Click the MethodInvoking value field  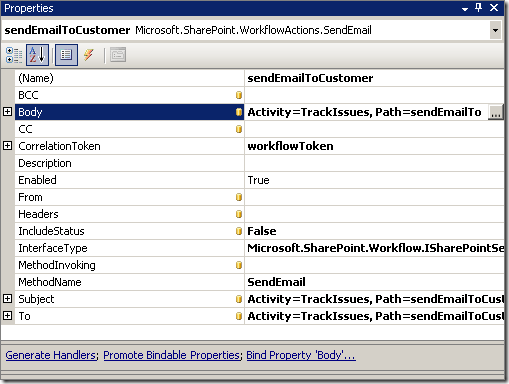click(374, 265)
